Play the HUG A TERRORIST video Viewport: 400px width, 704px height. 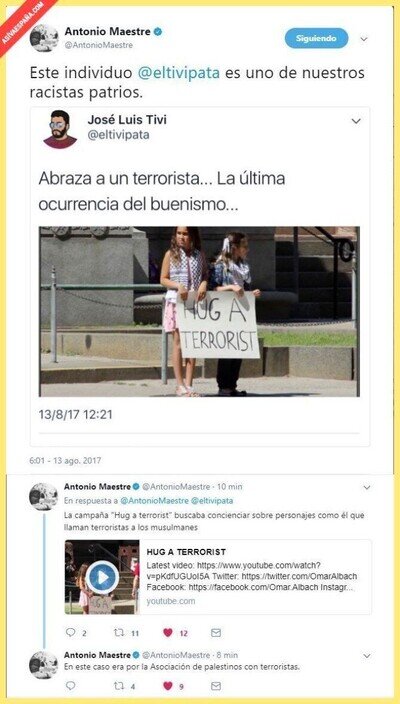point(102,577)
